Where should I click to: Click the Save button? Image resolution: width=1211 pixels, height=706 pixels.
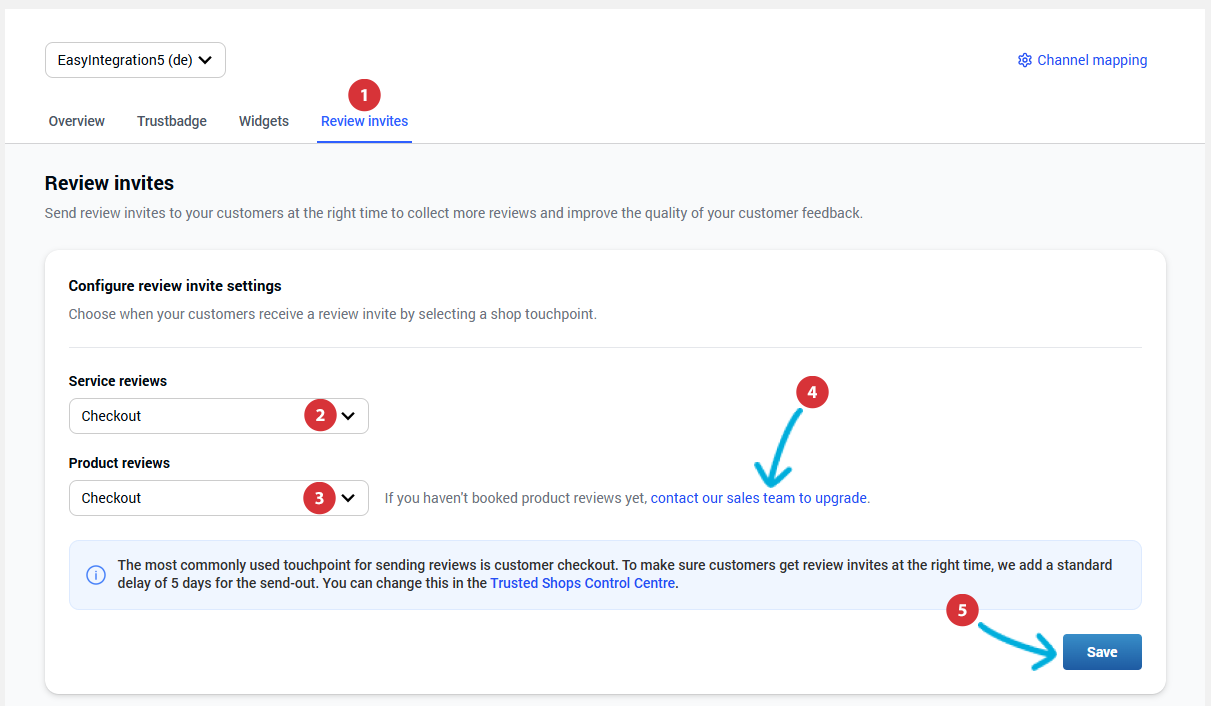[x=1101, y=651]
